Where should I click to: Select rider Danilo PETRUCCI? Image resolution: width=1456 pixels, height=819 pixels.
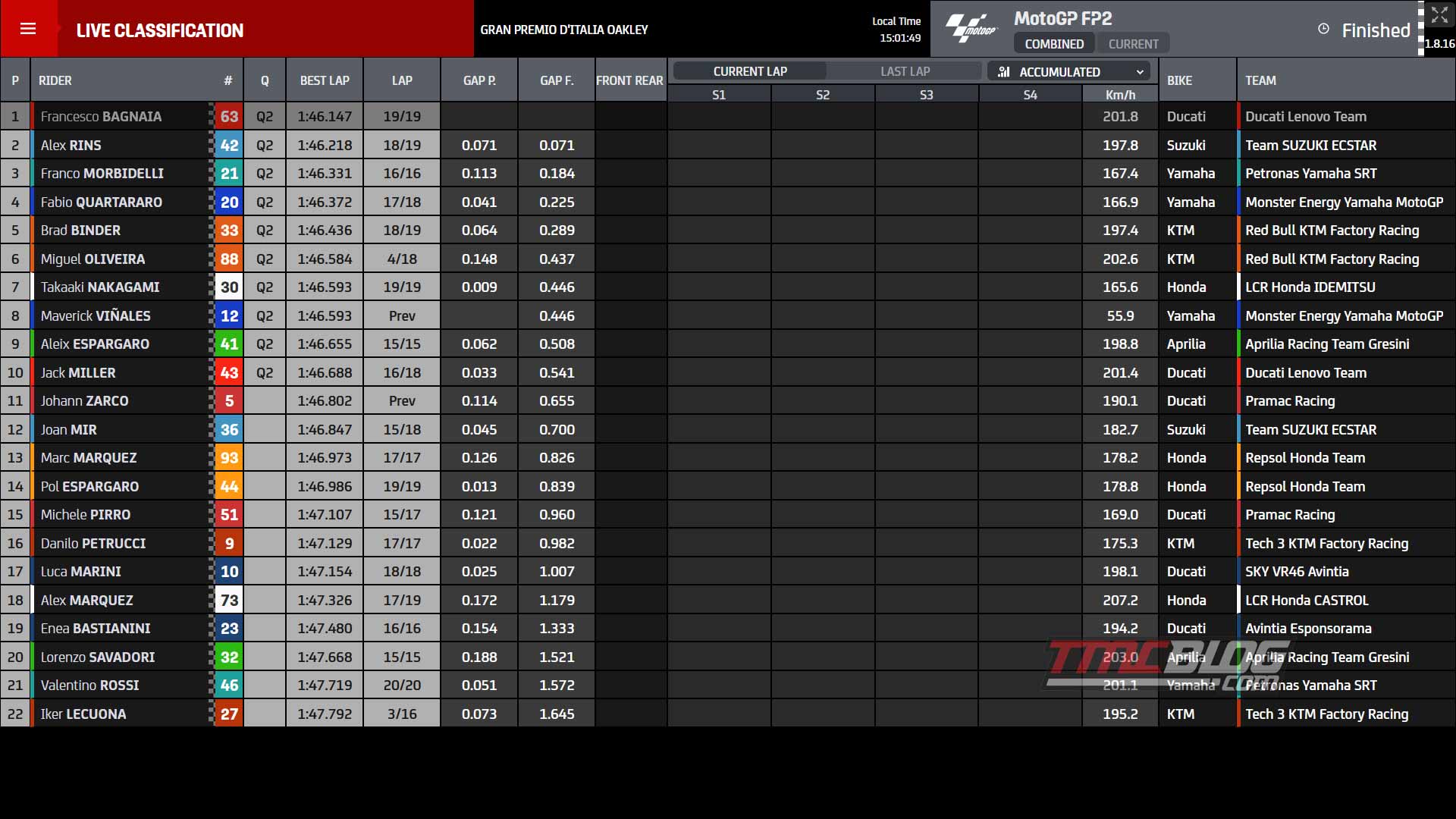pos(93,544)
